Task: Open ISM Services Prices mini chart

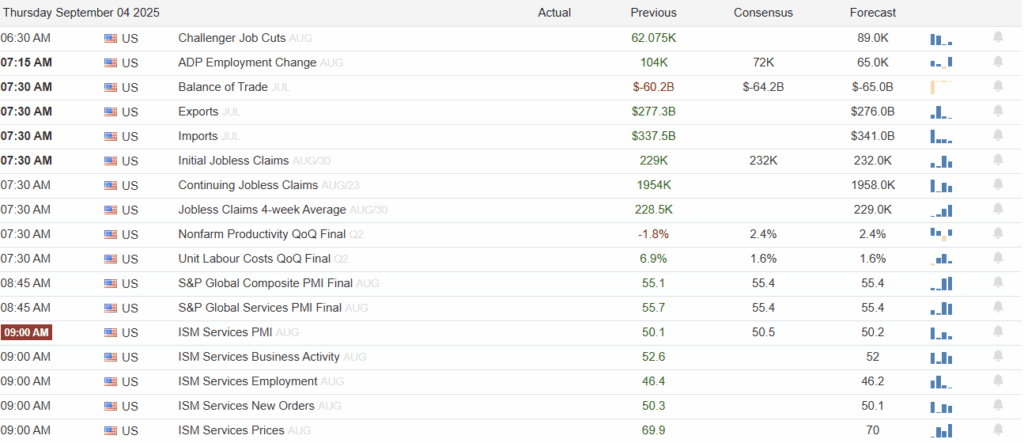Action: [941, 430]
